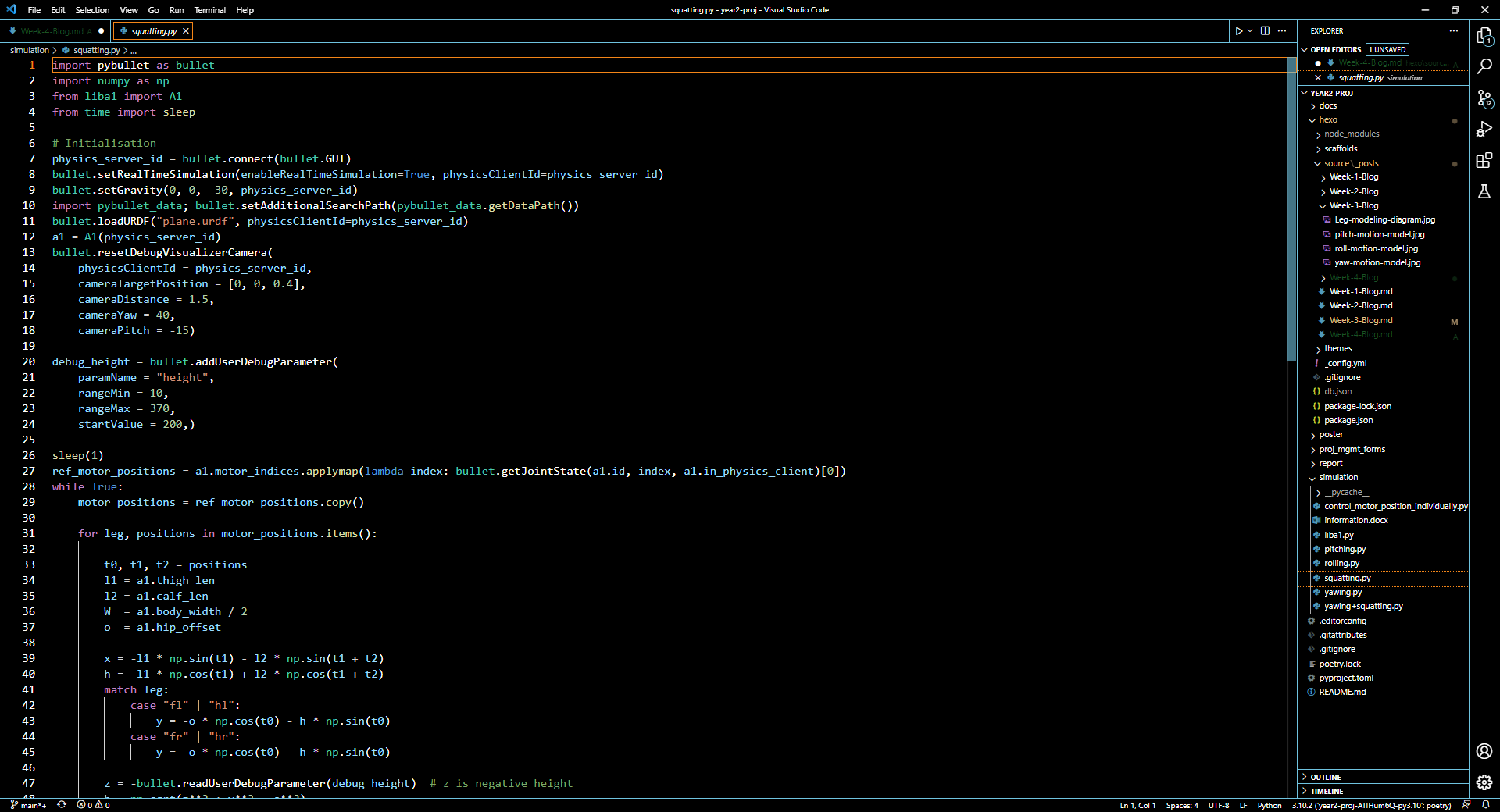
Task: Open the File menu
Action: (x=34, y=10)
